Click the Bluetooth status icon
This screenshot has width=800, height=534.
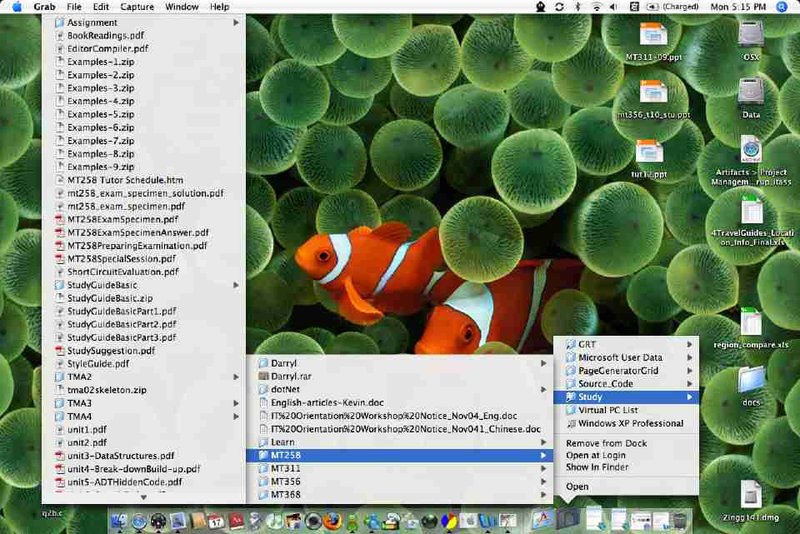pyautogui.click(x=578, y=7)
